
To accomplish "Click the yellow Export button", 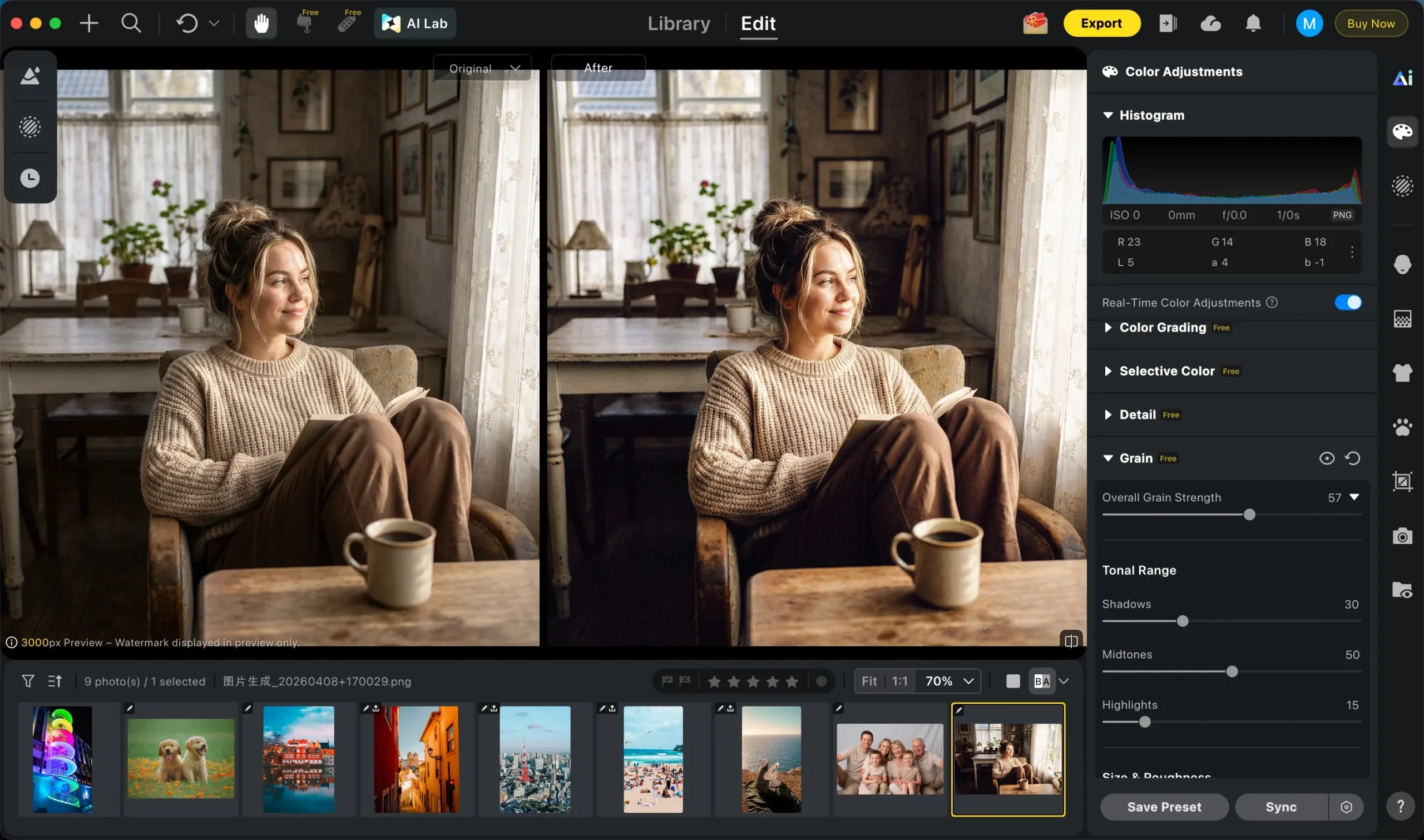I will (1101, 23).
